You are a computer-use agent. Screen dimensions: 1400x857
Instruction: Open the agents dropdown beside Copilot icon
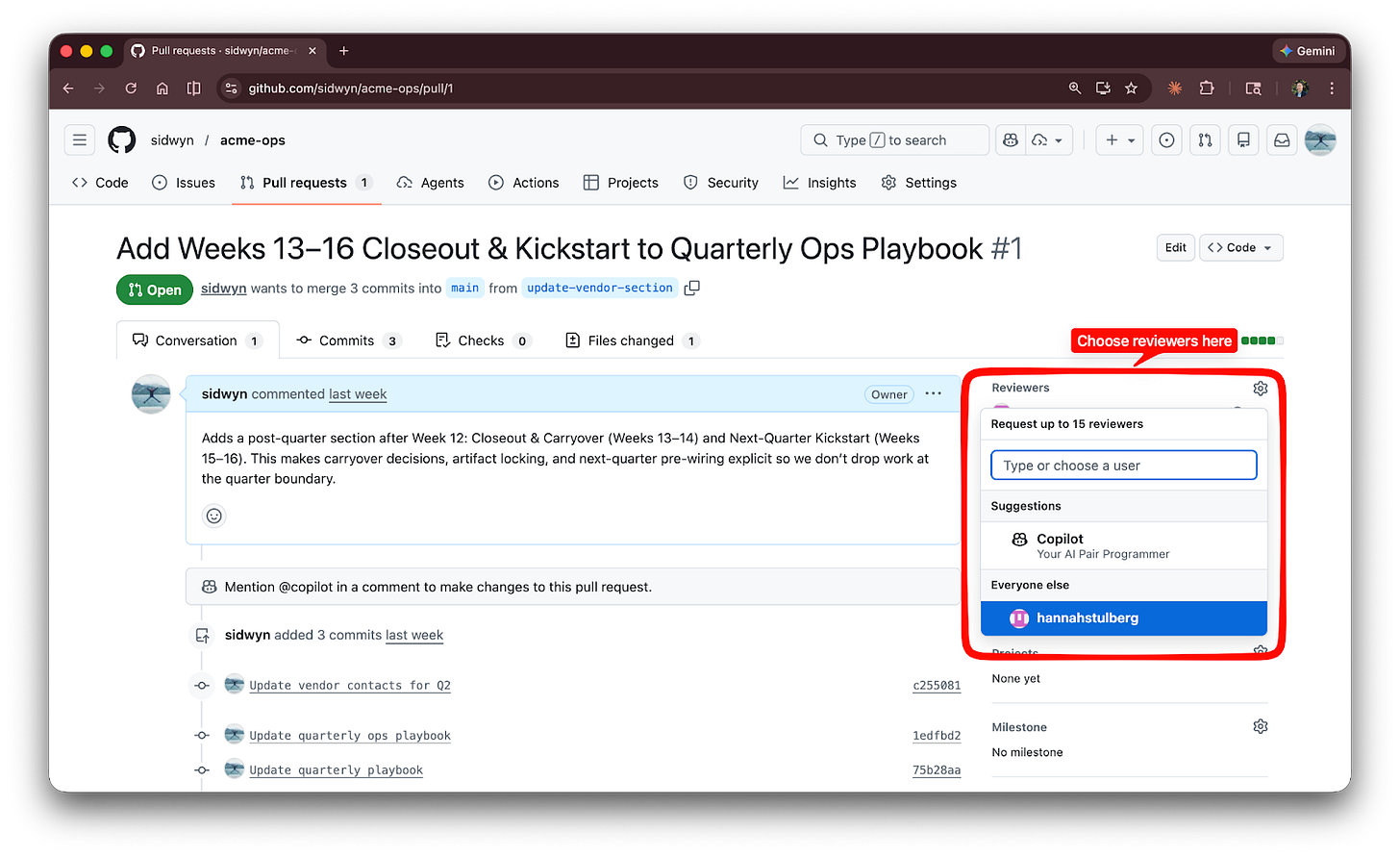[1049, 140]
